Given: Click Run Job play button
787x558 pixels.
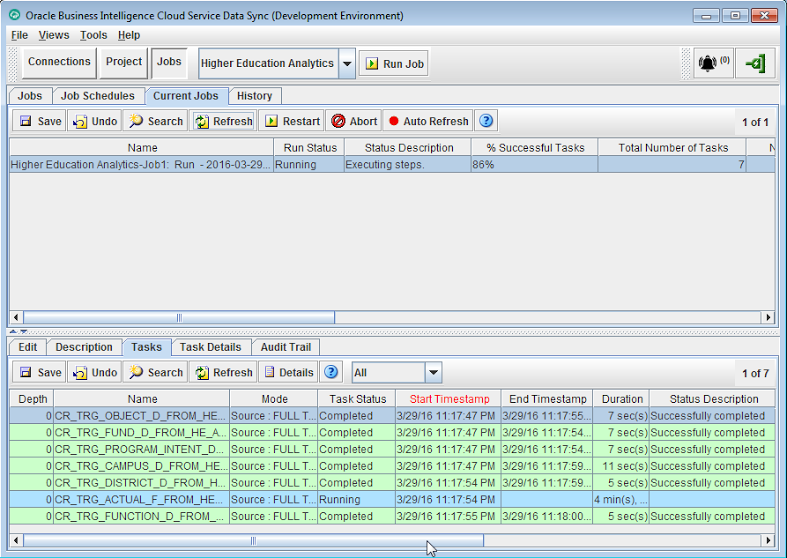Looking at the screenshot, I should coord(394,64).
